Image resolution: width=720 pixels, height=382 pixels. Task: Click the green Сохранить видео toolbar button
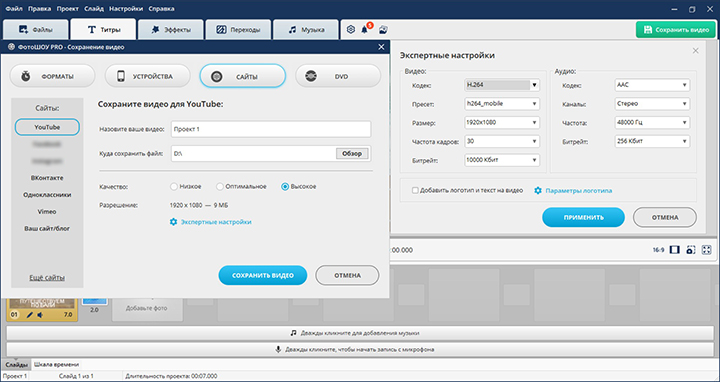(x=676, y=30)
